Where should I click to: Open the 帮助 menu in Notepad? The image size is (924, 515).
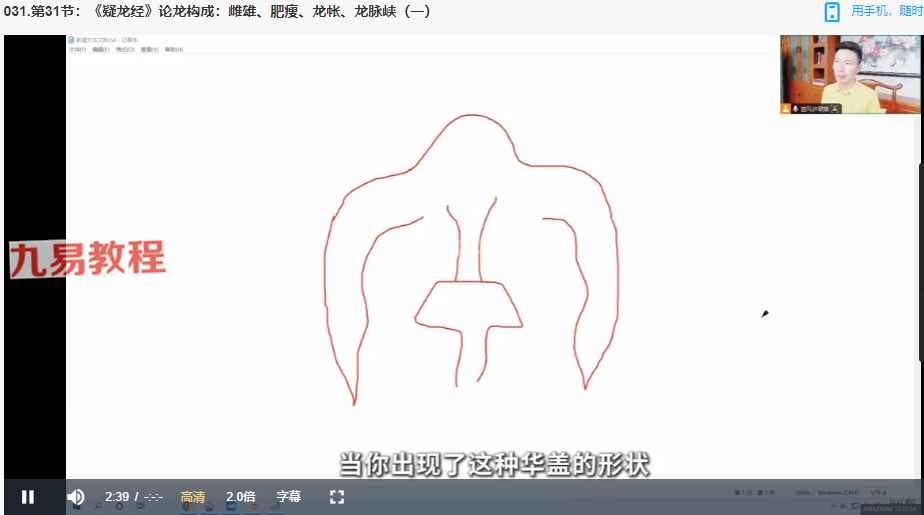tap(173, 49)
